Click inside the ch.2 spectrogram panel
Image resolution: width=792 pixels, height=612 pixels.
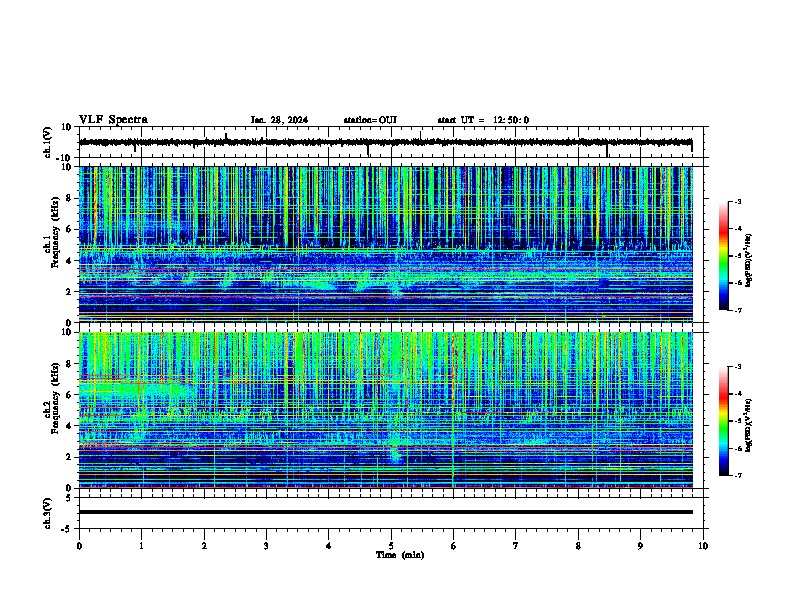tap(386, 410)
